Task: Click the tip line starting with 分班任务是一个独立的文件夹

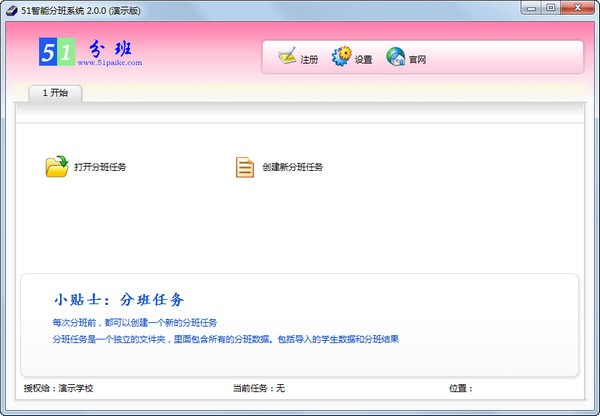Action: 226,339
